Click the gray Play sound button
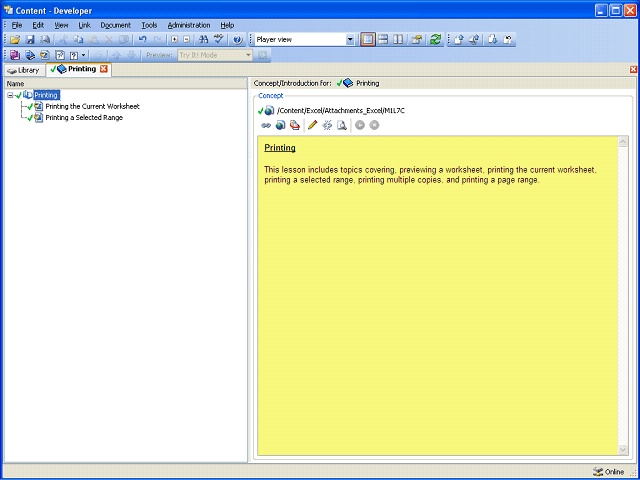The height and width of the screenshot is (480, 640). coord(360,125)
